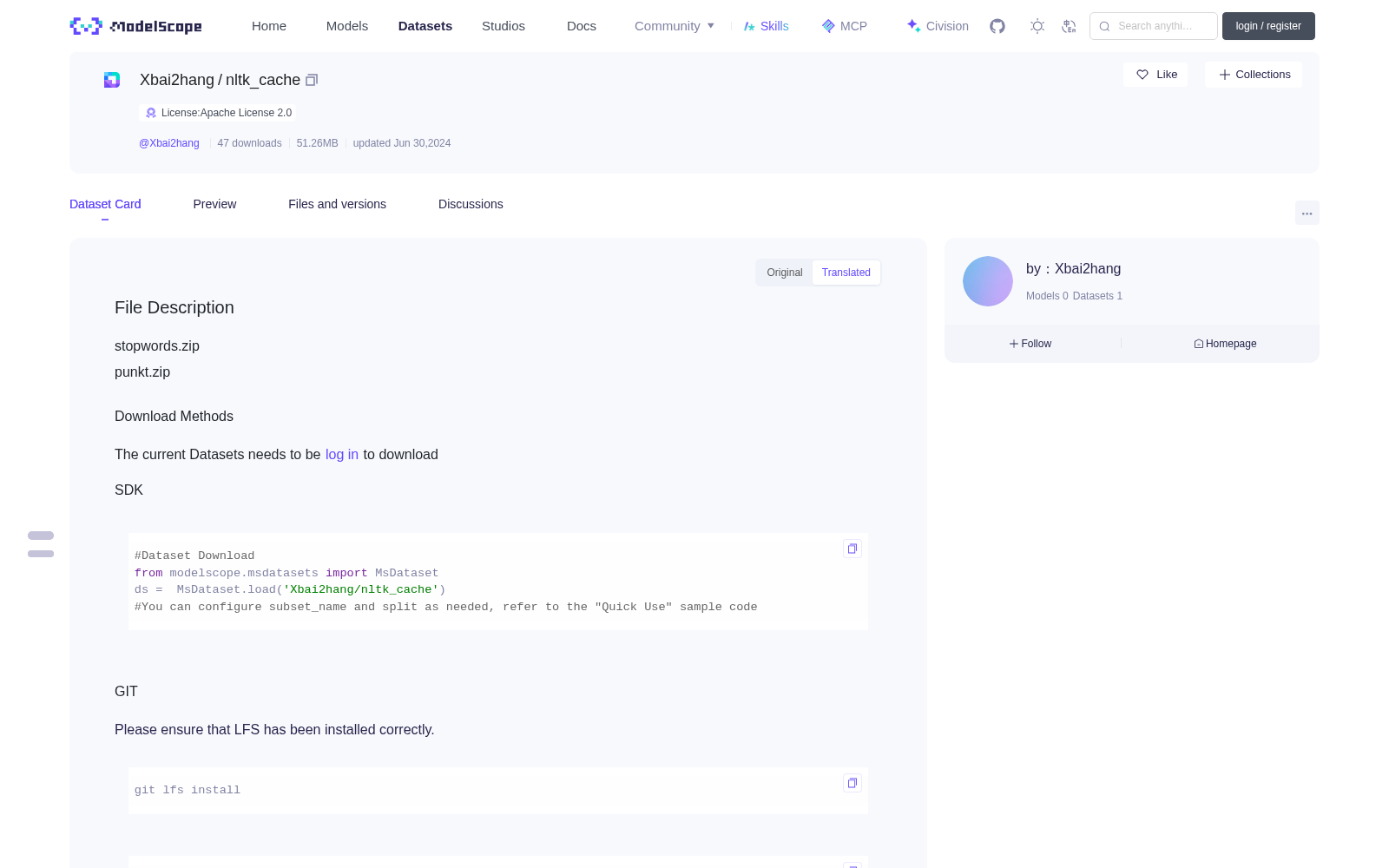Click the 47 downloads stat
Image resolution: width=1389 pixels, height=868 pixels.
pos(249,143)
